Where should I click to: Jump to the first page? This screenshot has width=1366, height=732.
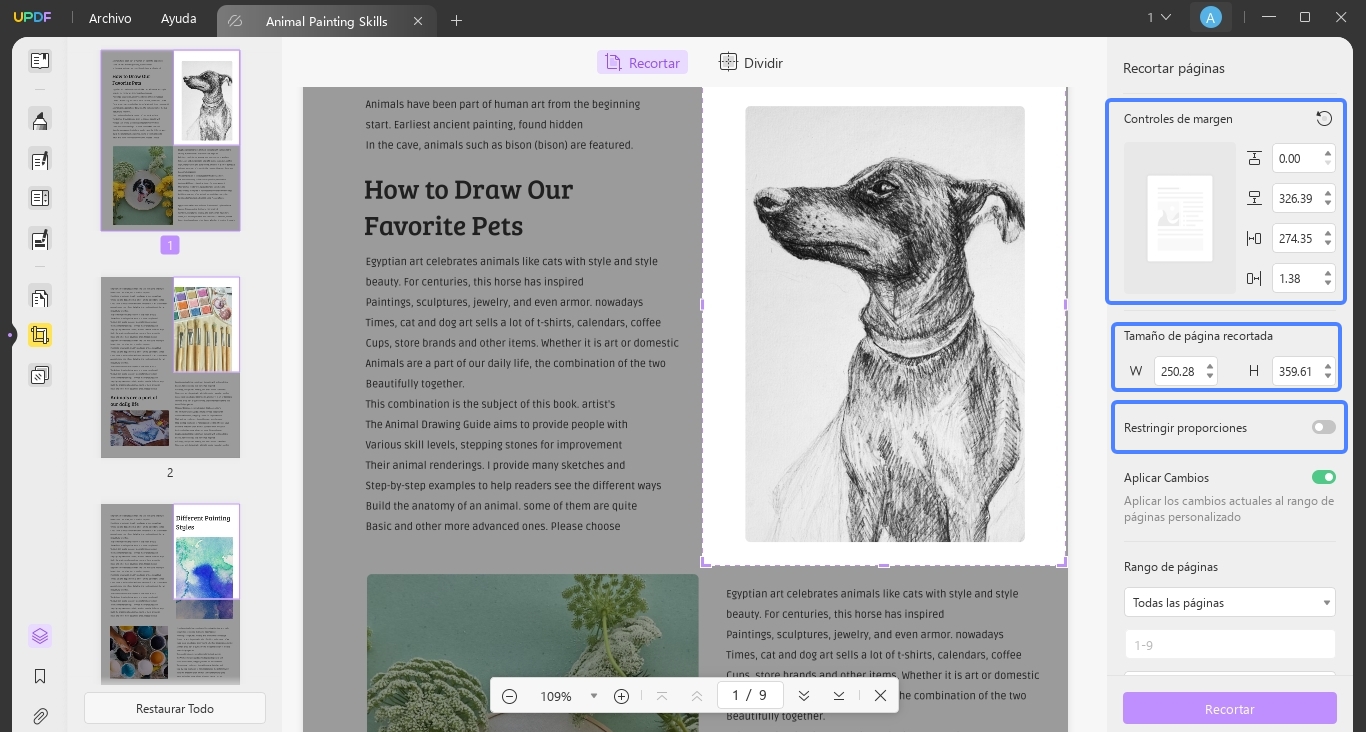(x=661, y=696)
